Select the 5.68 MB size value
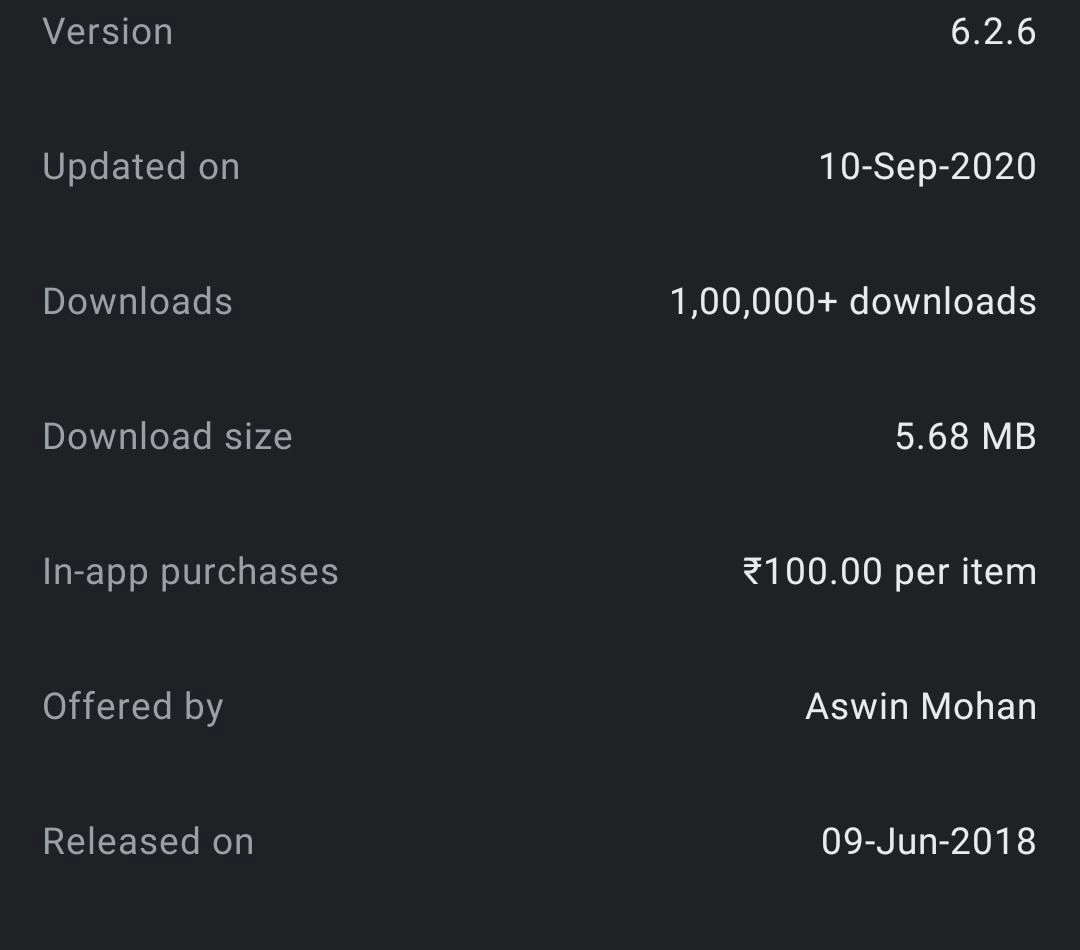This screenshot has width=1080, height=950. pyautogui.click(x=965, y=437)
